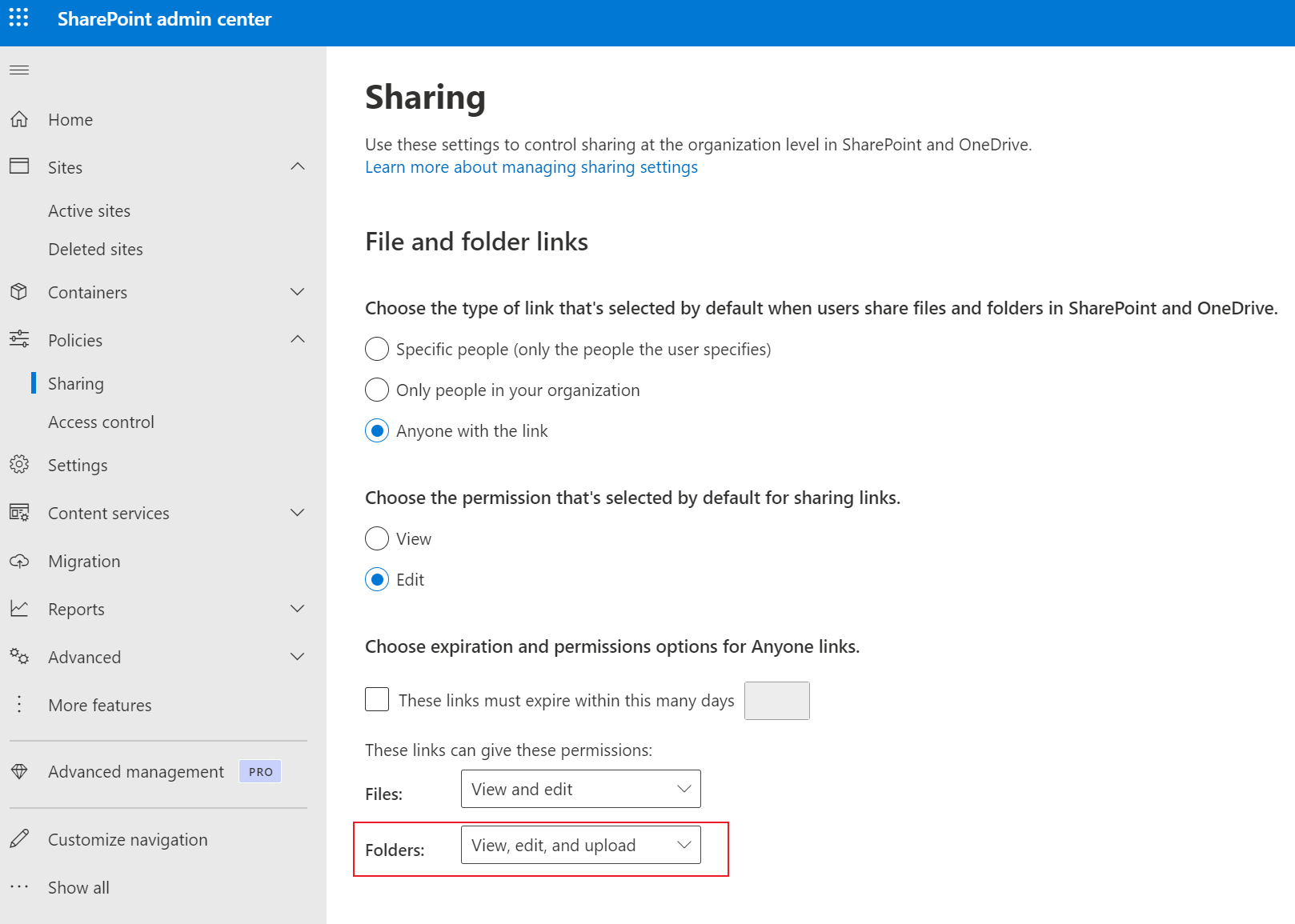The width and height of the screenshot is (1295, 924).
Task: Click the Advanced management diamond icon
Action: coord(19,771)
